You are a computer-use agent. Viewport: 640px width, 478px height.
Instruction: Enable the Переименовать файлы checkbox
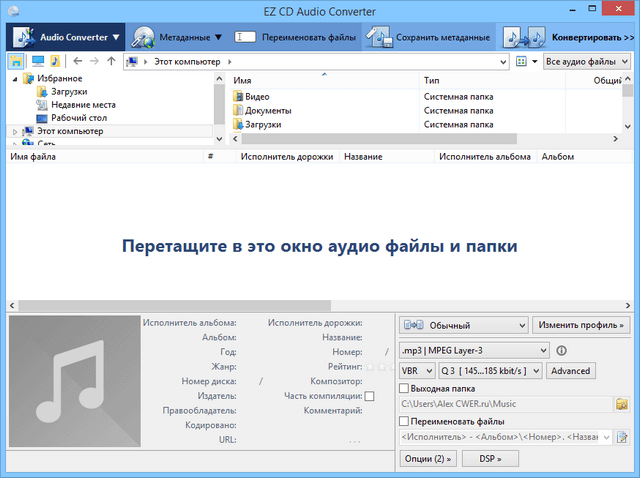pyautogui.click(x=404, y=421)
